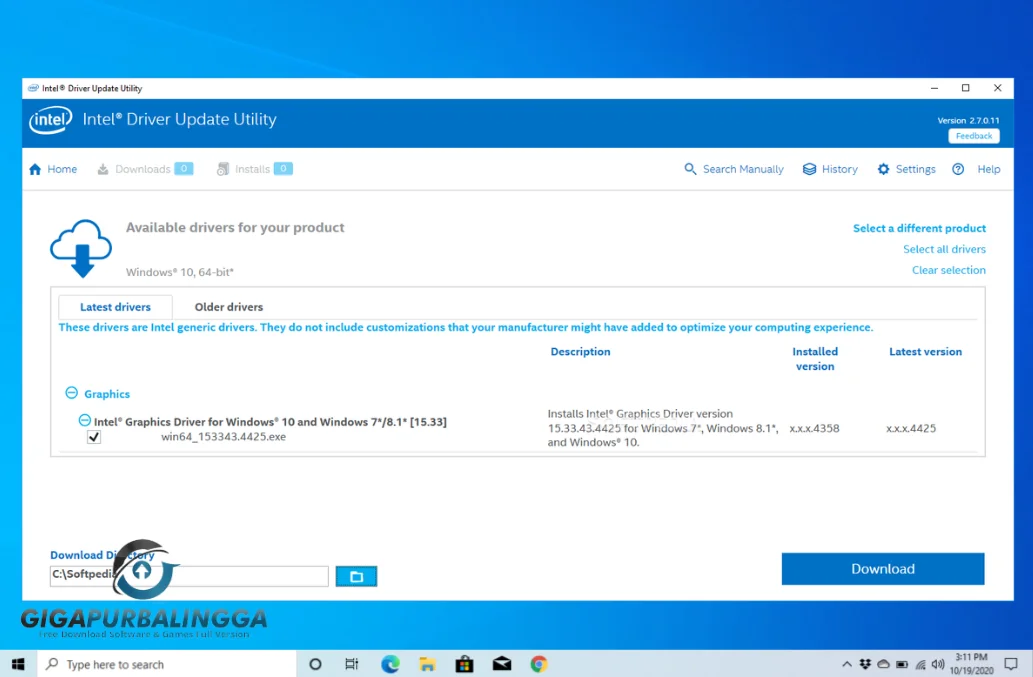Click the Feedback button
Viewport: 1033px width, 677px height.
973,135
